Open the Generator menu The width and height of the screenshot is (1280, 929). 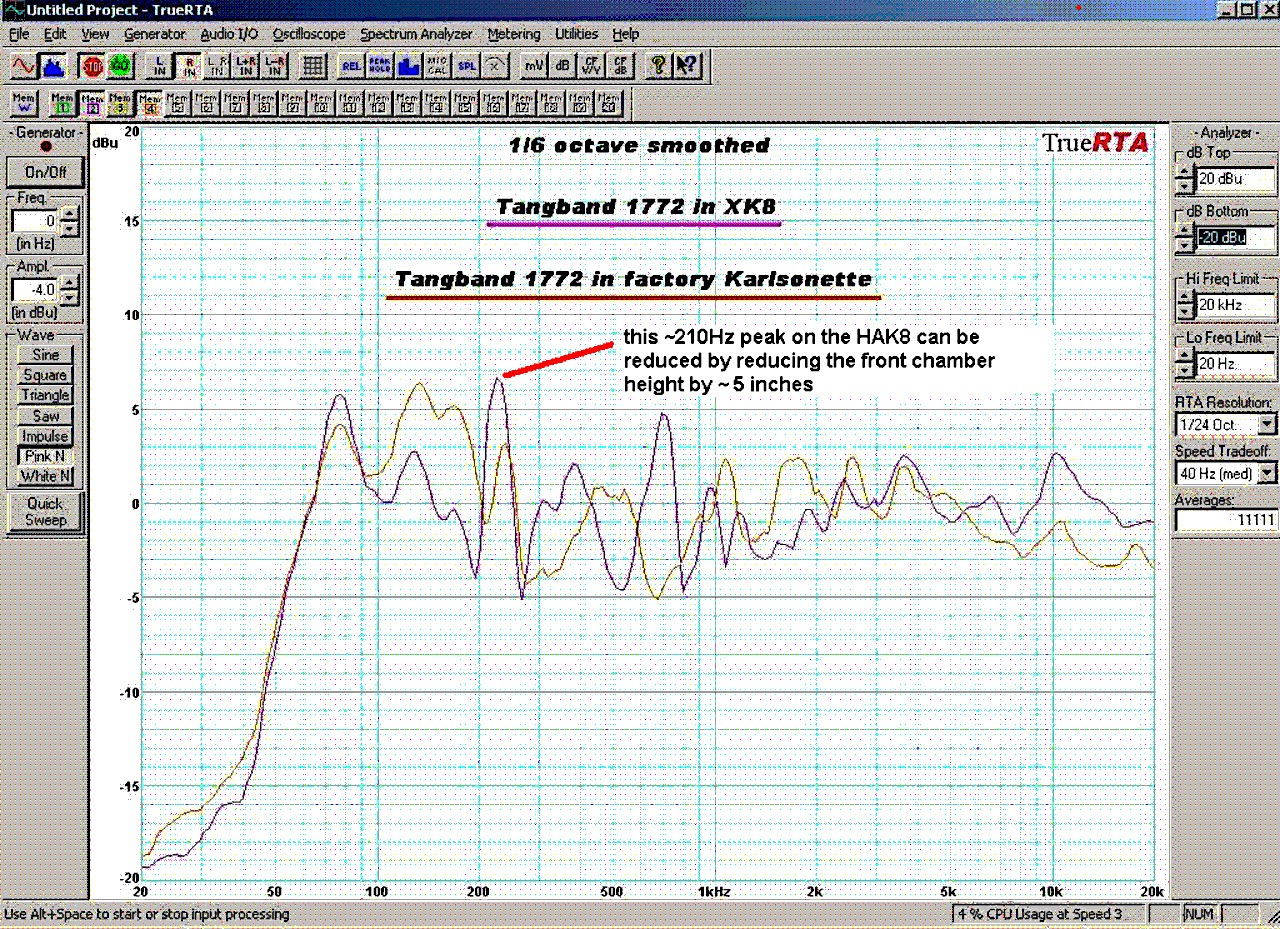point(155,34)
